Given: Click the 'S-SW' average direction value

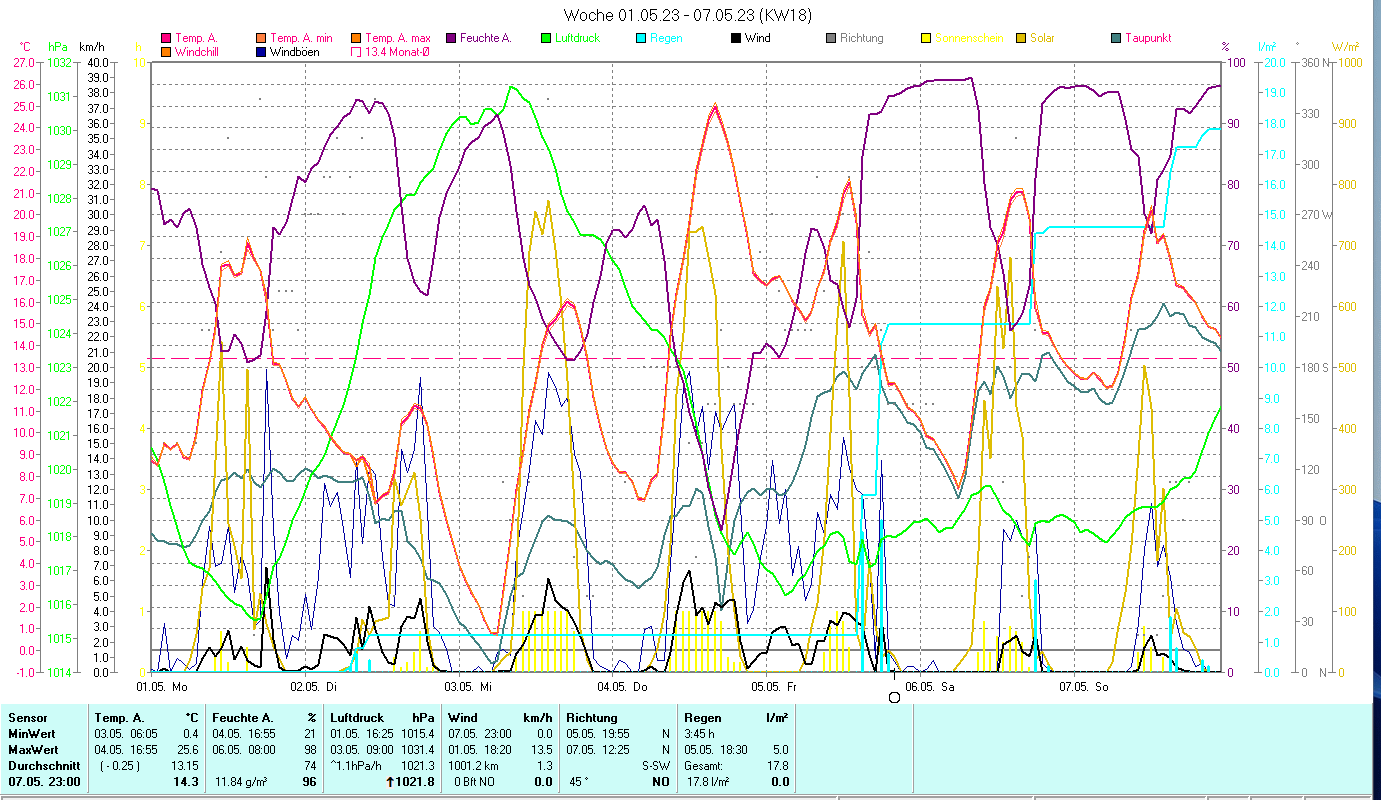Looking at the screenshot, I should click(656, 766).
